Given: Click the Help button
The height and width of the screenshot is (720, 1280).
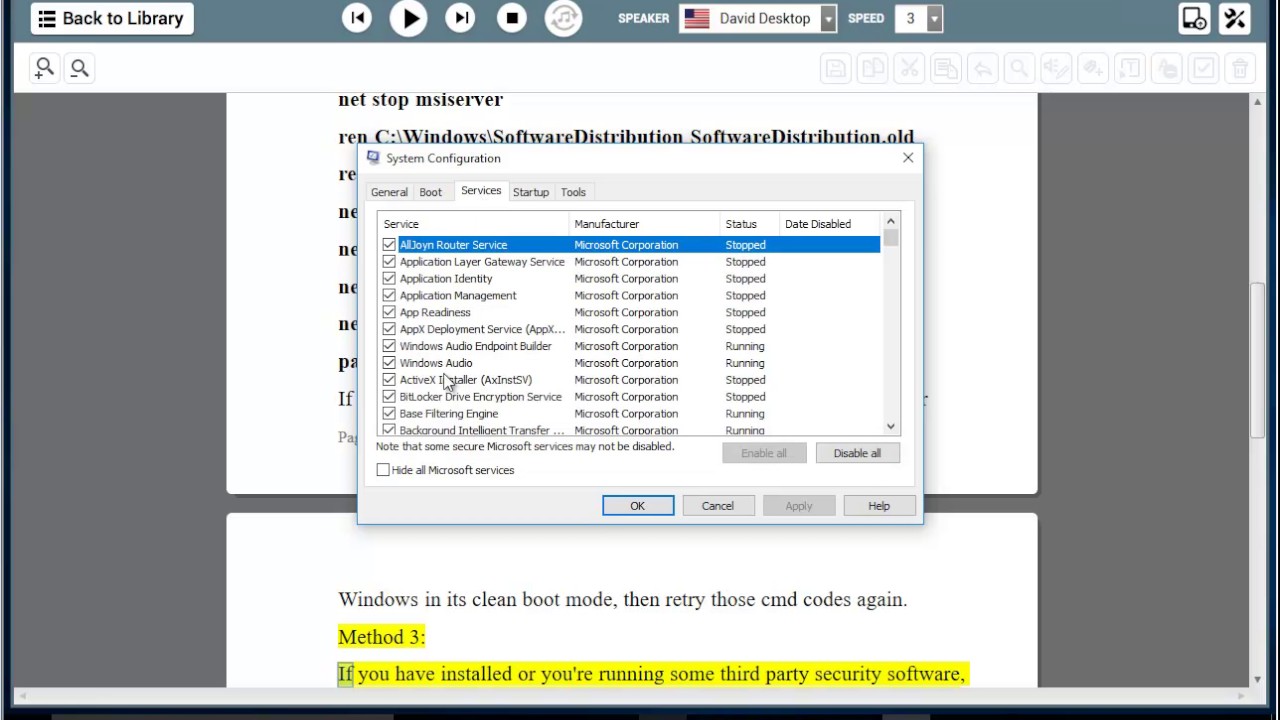Looking at the screenshot, I should [879, 506].
